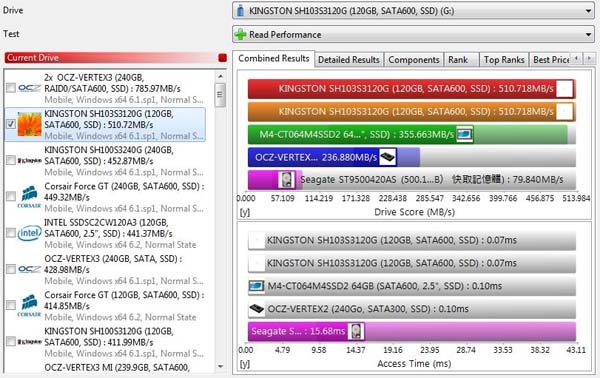Click the white icon on orange KINGSTON score bar

564,112
